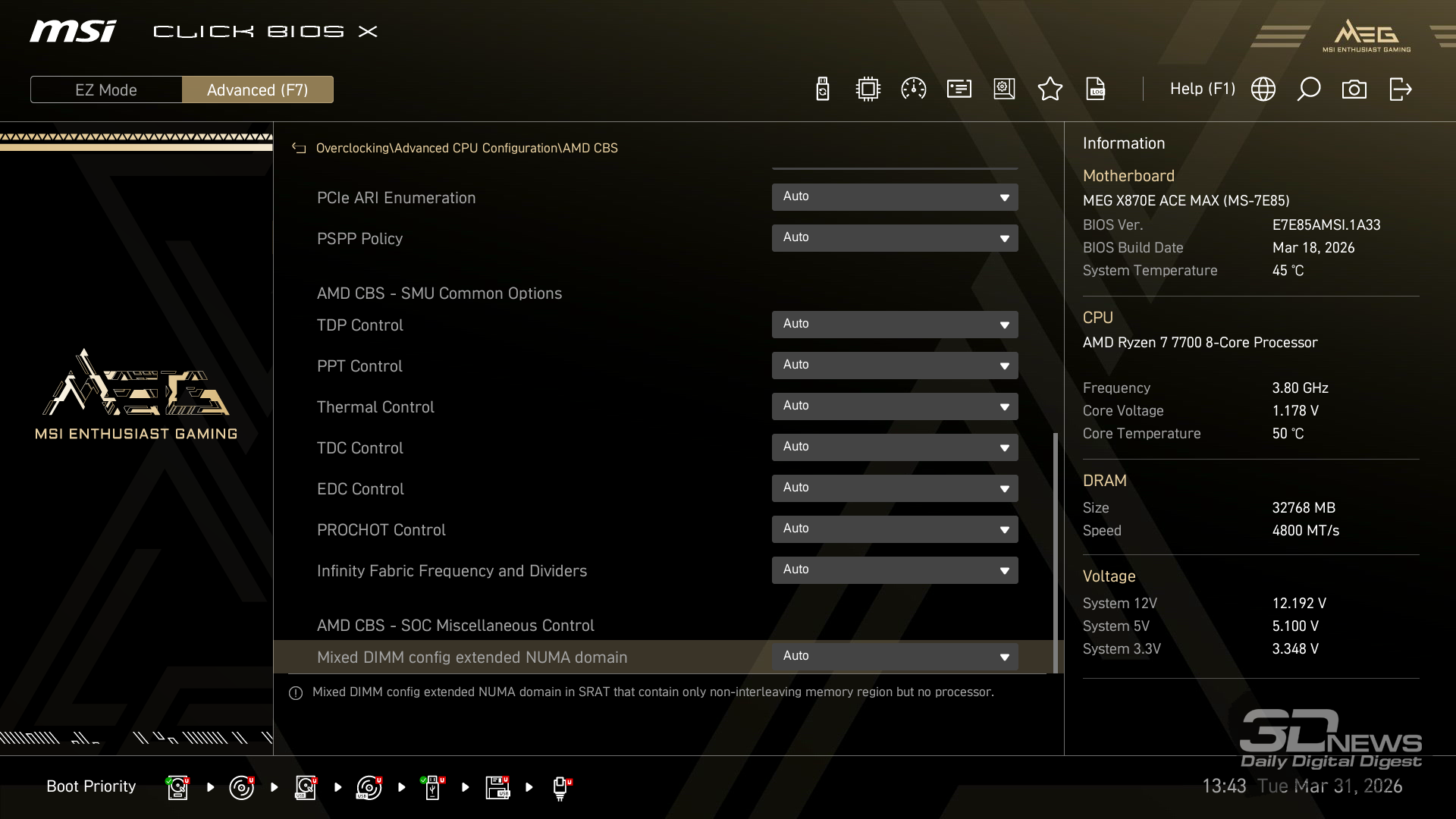Open the LOG file icon
The height and width of the screenshot is (819, 1456).
tap(1095, 89)
